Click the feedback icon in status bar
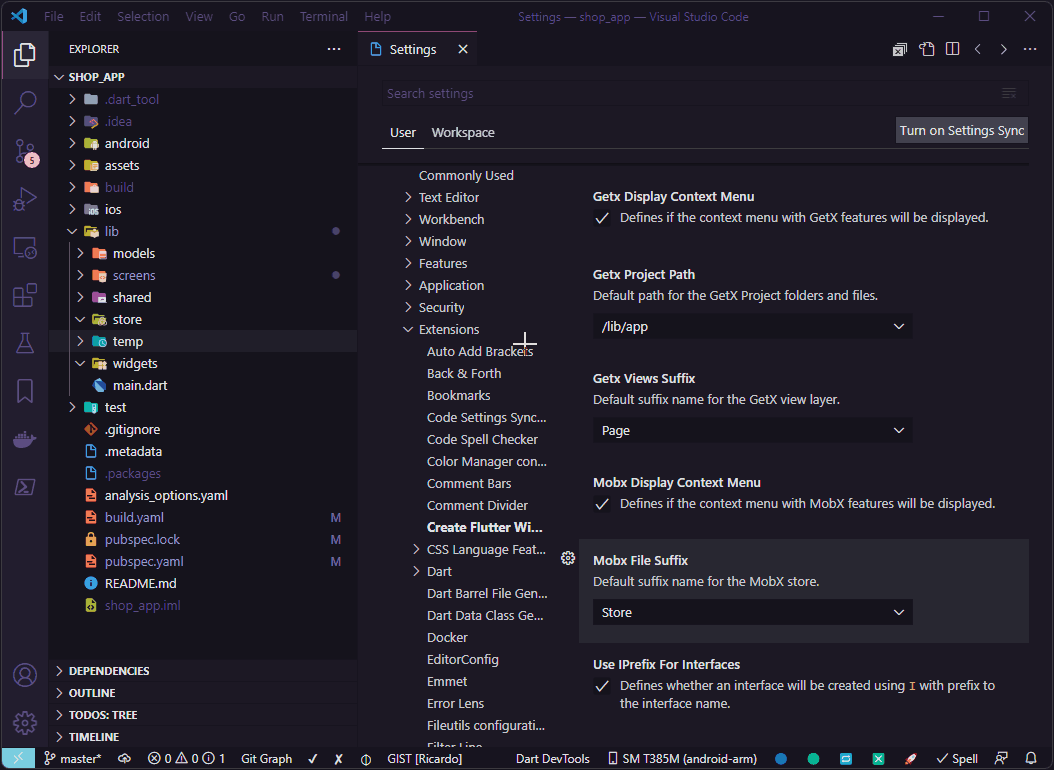 coord(1001,759)
